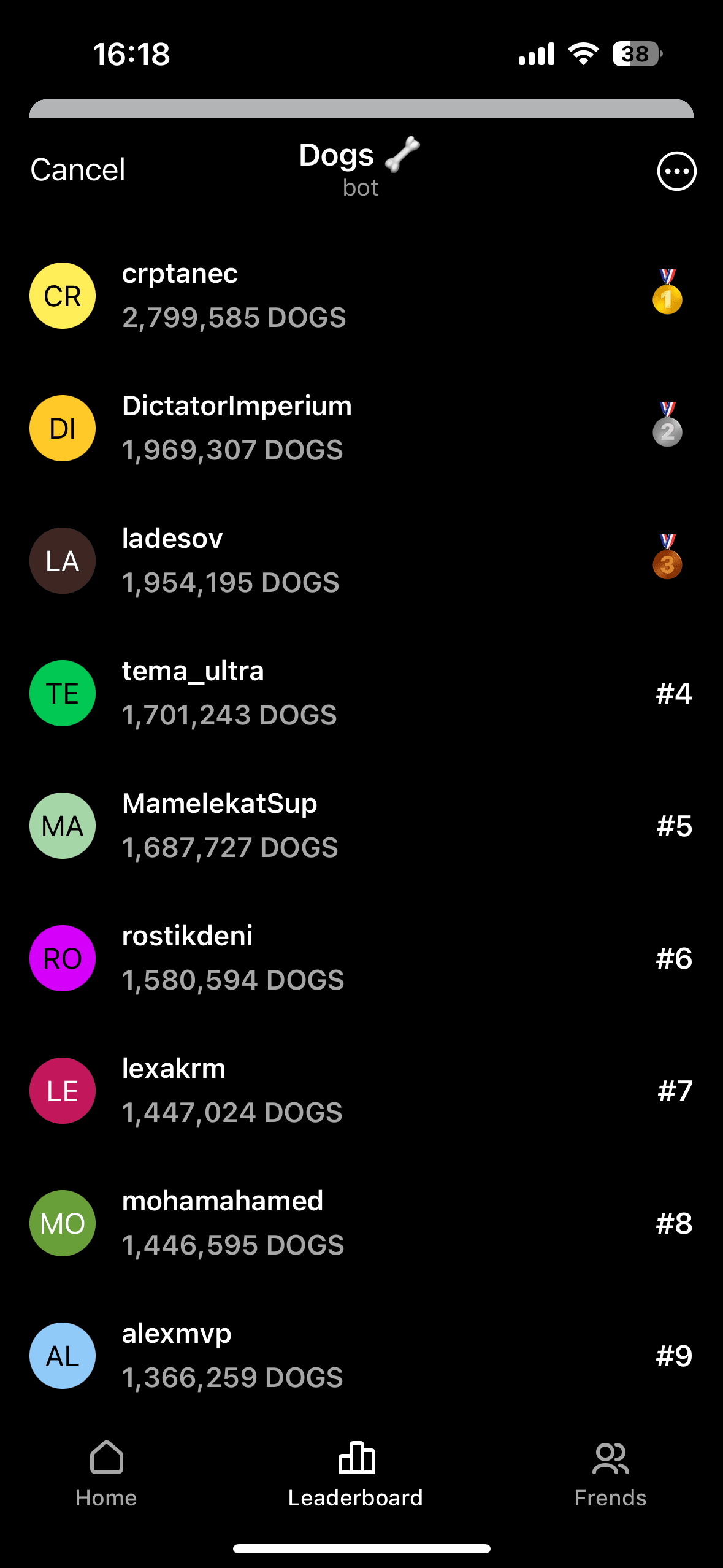Tap the #4 rank label
The image size is (723, 1568).
pos(674,693)
